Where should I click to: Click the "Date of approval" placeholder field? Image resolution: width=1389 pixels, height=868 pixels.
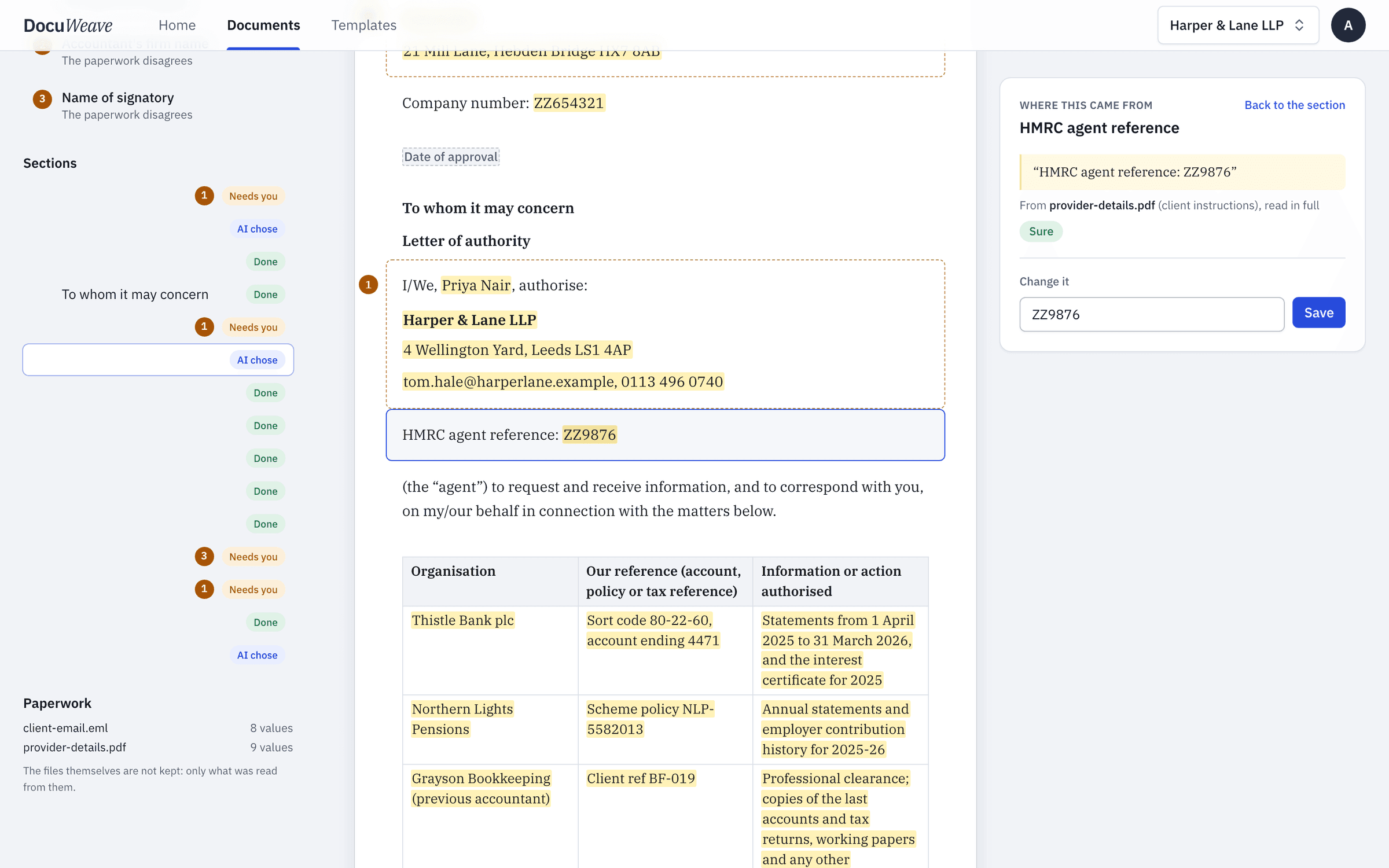[451, 157]
